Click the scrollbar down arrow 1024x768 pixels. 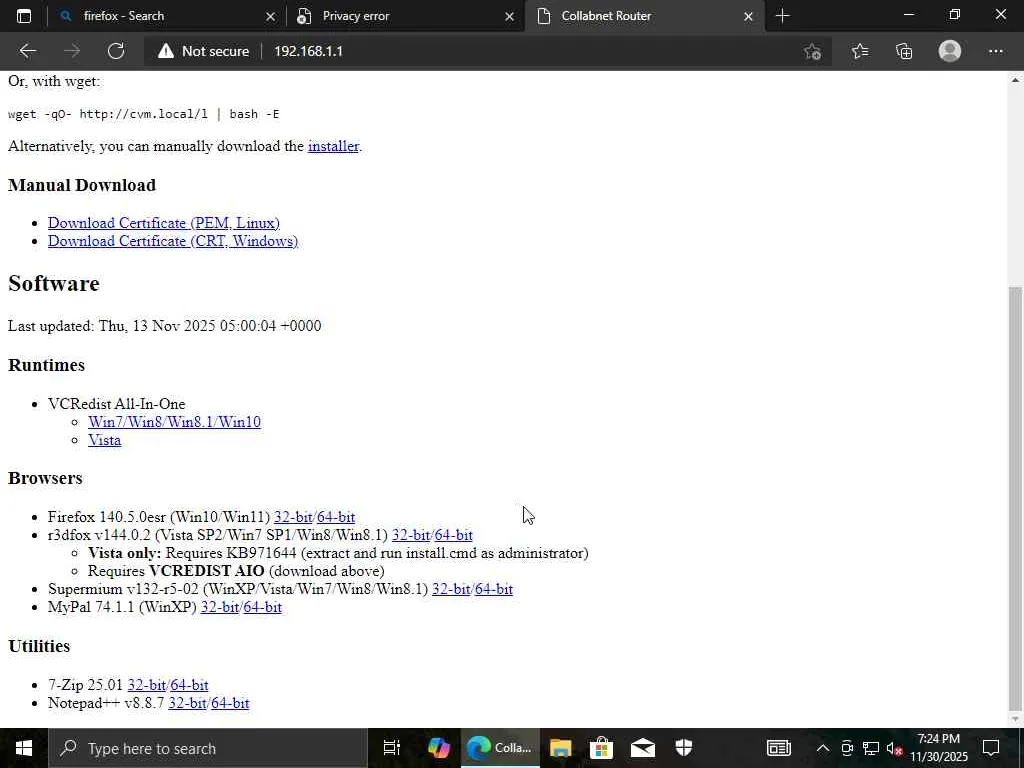tap(1015, 720)
